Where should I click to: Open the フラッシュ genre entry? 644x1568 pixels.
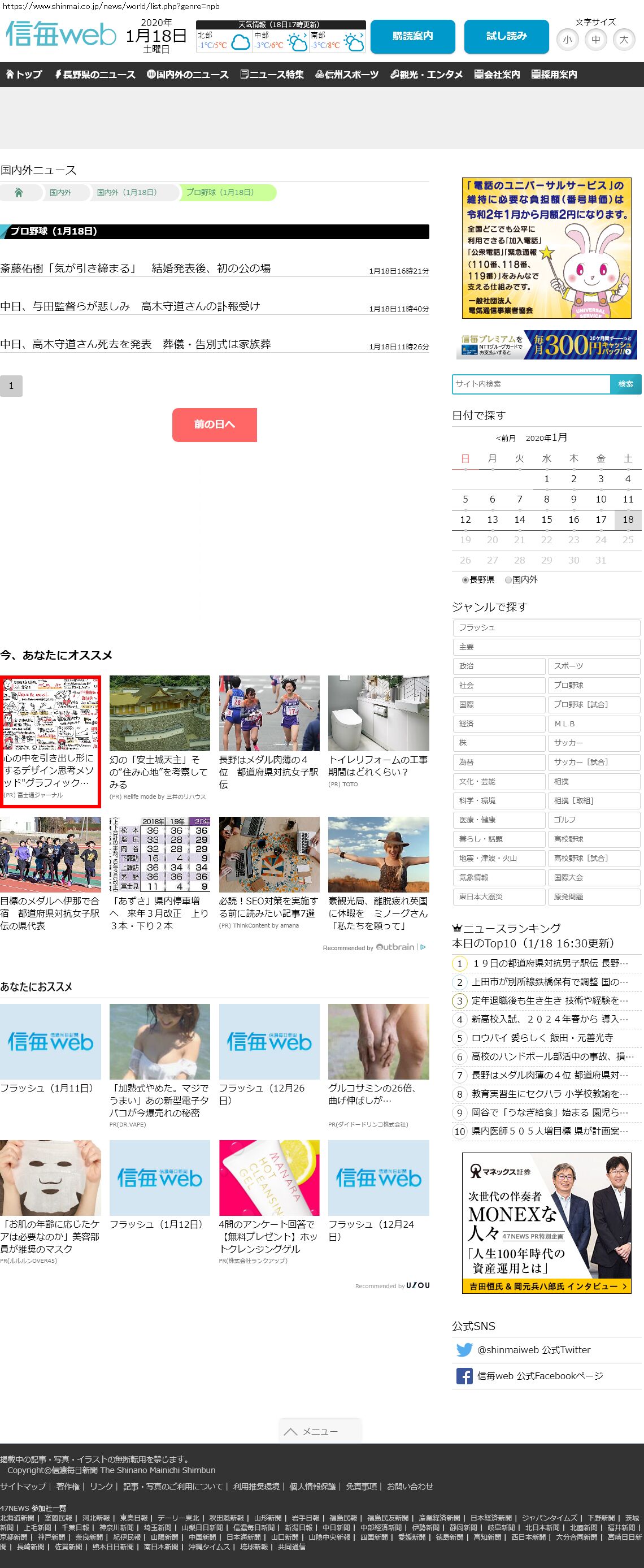tap(546, 627)
